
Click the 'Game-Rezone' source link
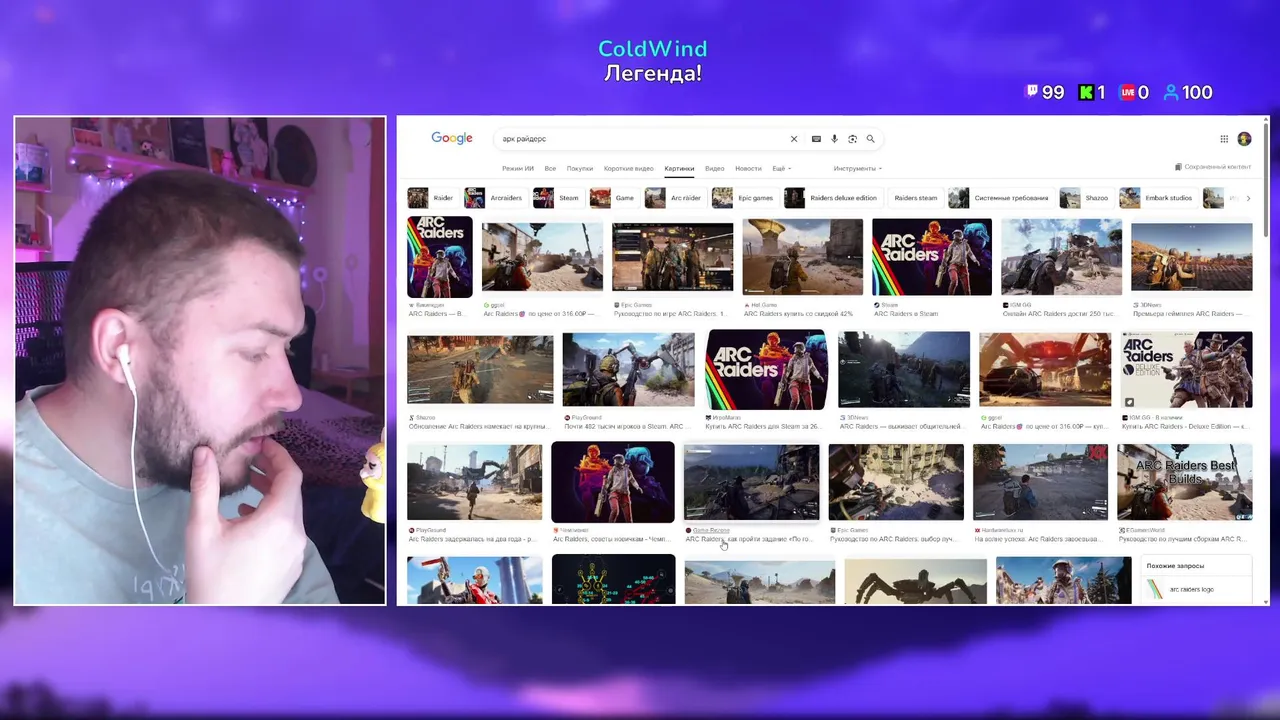711,530
